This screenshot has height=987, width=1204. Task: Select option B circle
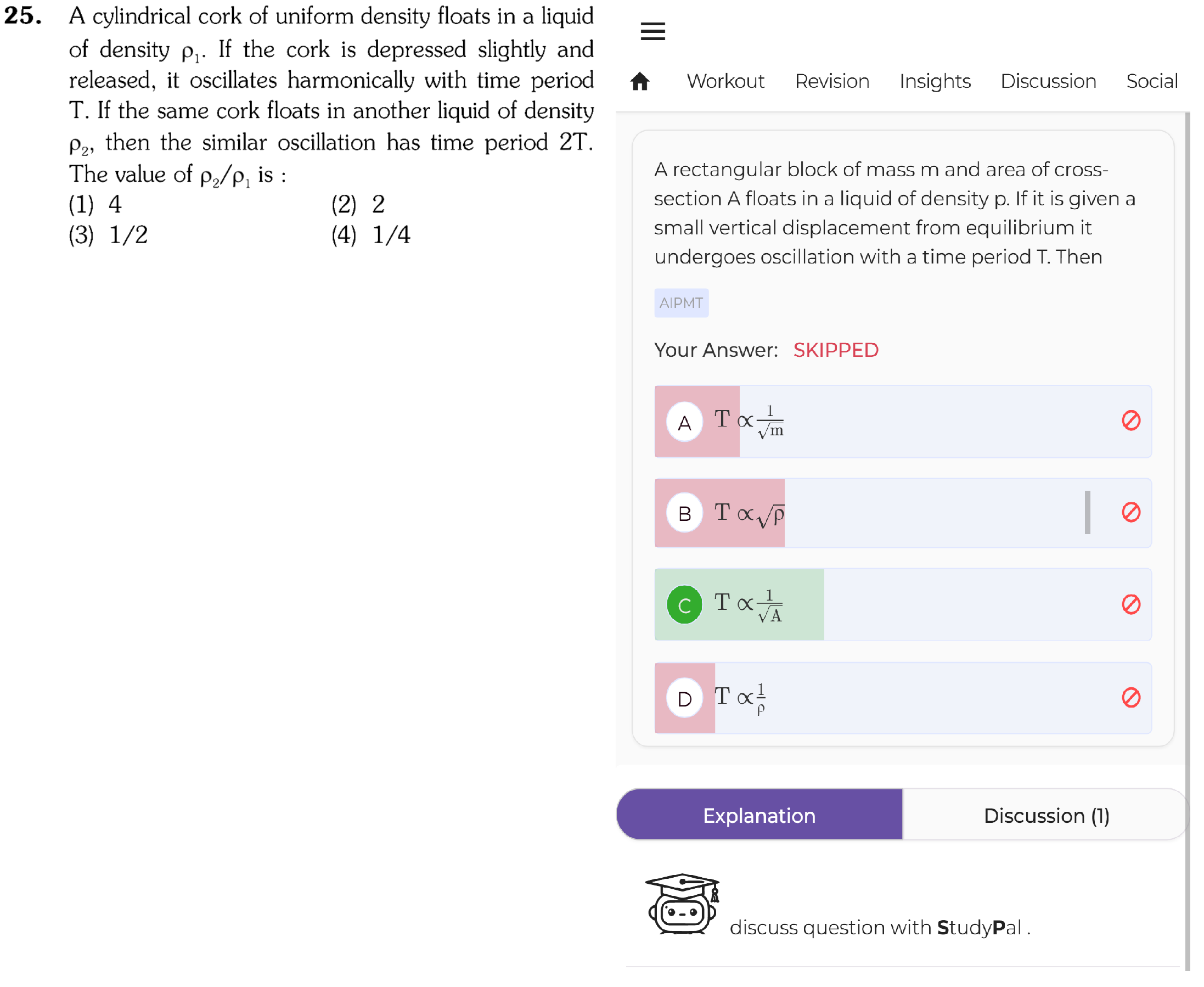pos(684,513)
